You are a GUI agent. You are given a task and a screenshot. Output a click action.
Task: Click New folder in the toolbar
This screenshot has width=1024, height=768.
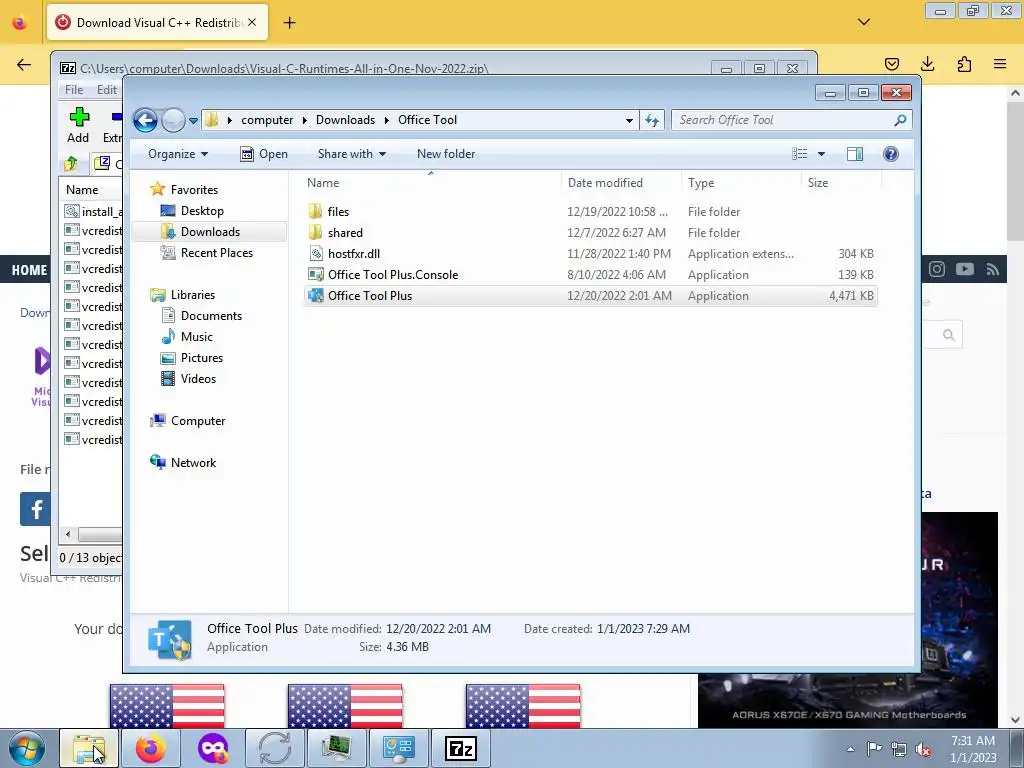446,154
